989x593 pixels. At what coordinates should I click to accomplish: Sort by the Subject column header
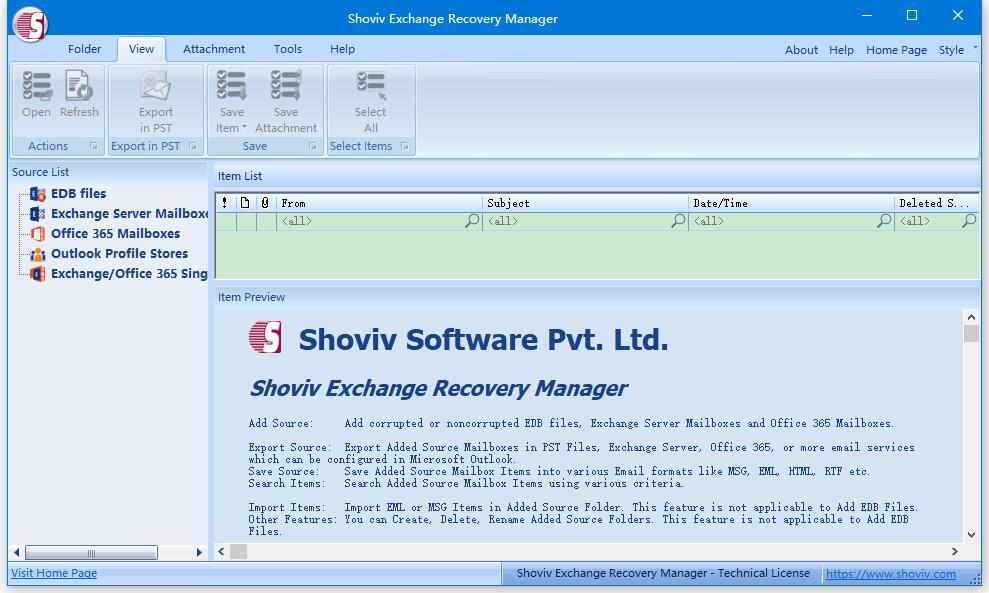[x=585, y=203]
